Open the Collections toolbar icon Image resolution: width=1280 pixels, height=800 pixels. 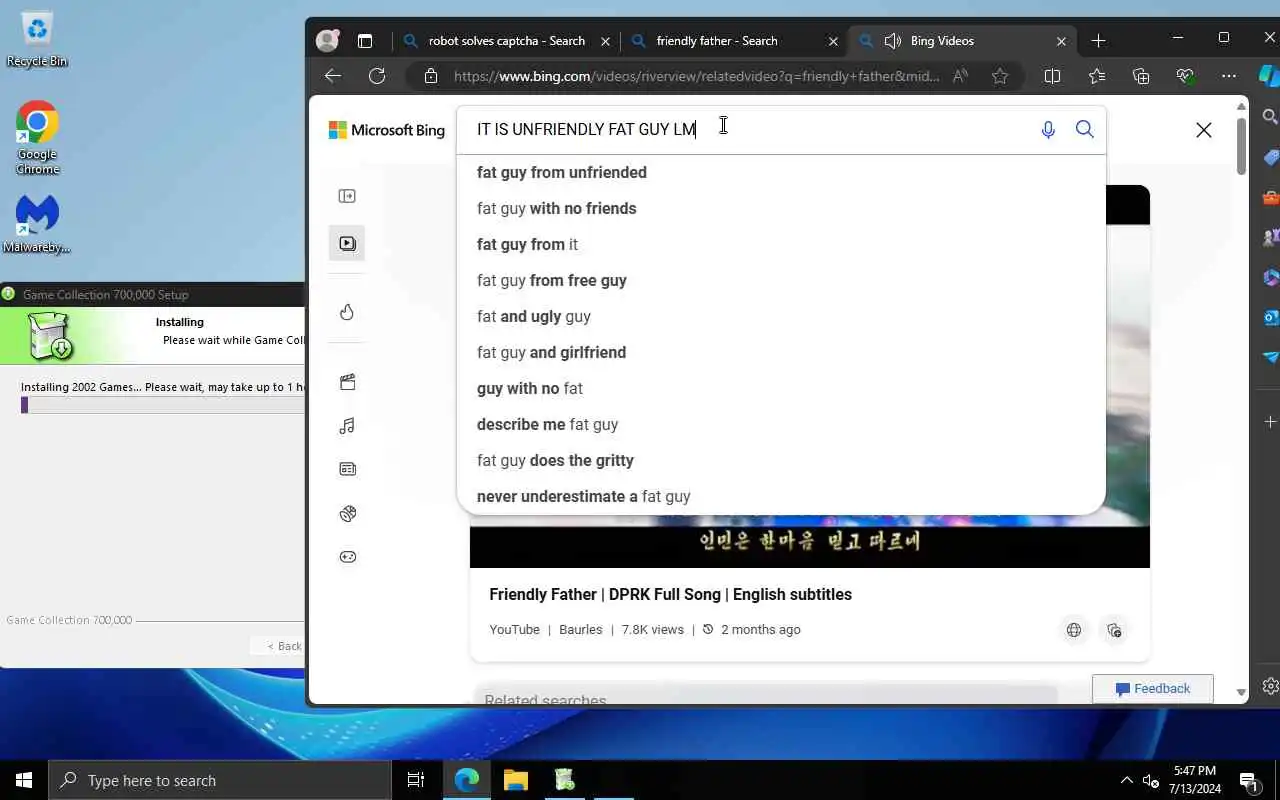point(1141,76)
